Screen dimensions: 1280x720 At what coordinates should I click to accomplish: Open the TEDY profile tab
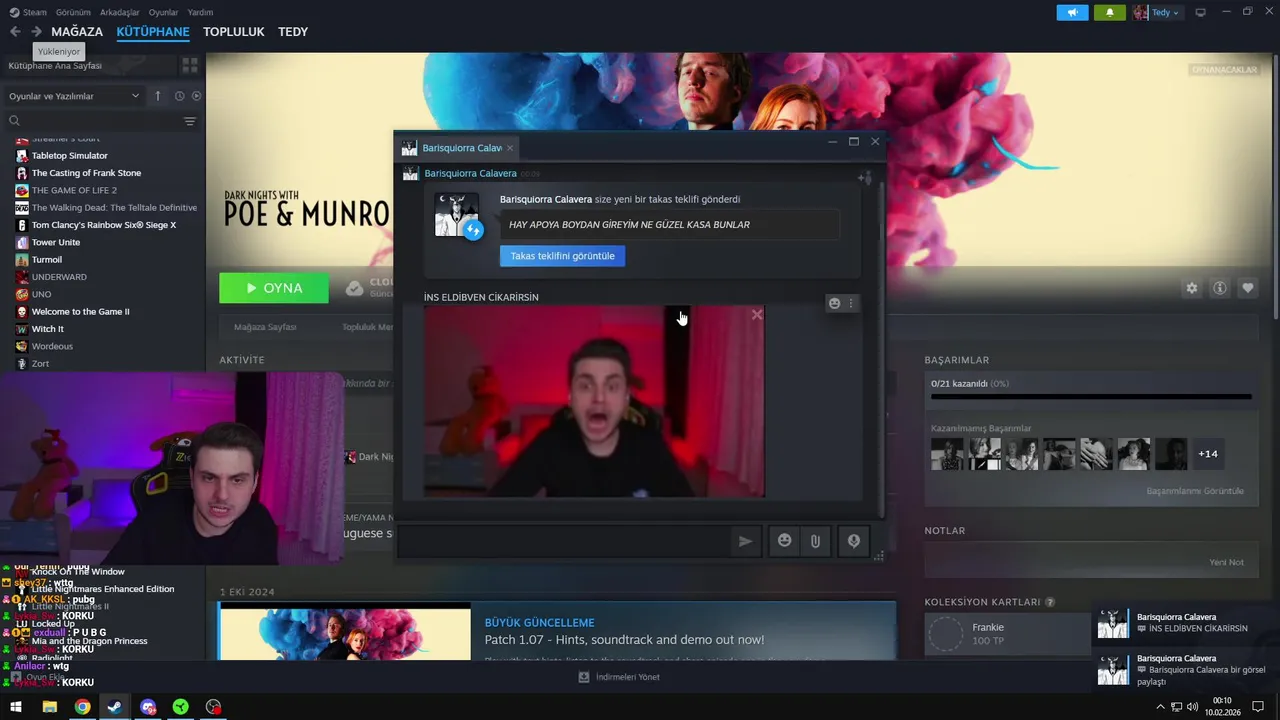pyautogui.click(x=293, y=32)
